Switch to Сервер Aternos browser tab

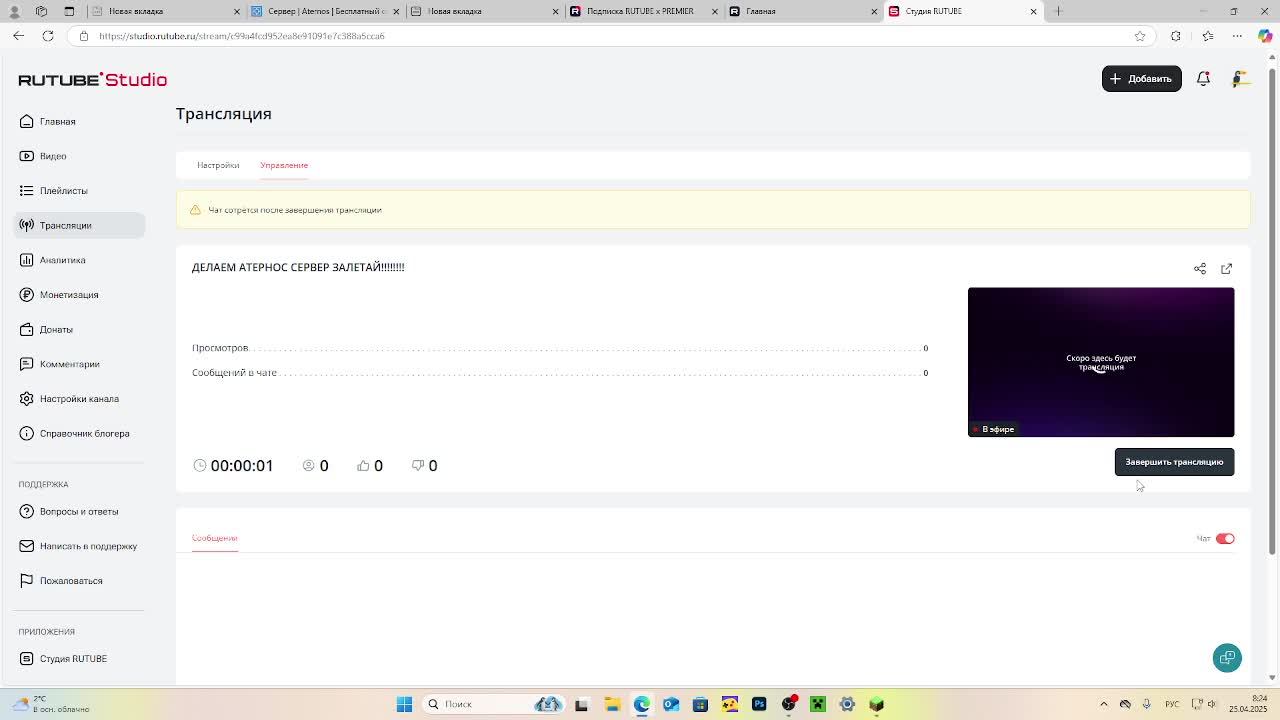324,11
